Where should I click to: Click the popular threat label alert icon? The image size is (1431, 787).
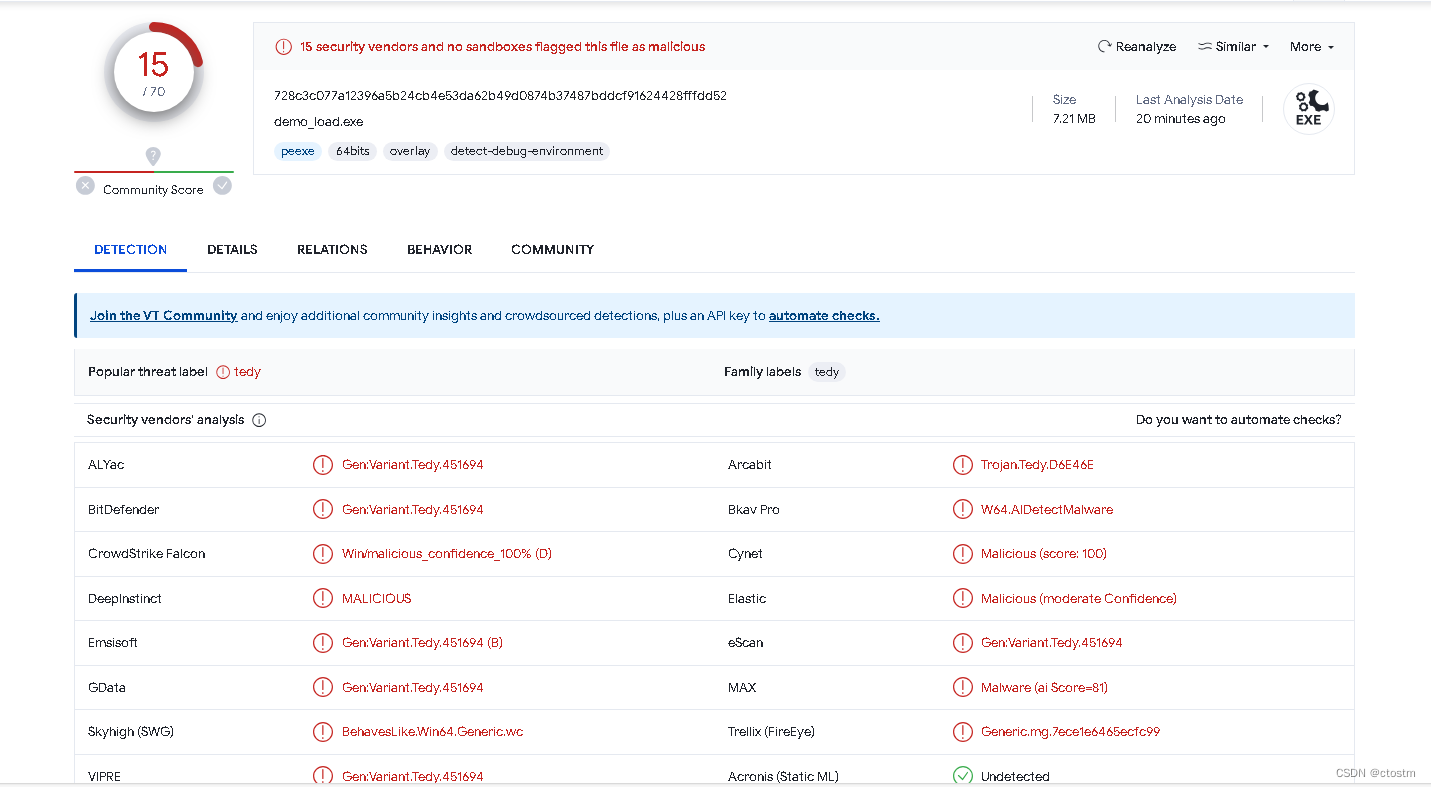click(223, 372)
